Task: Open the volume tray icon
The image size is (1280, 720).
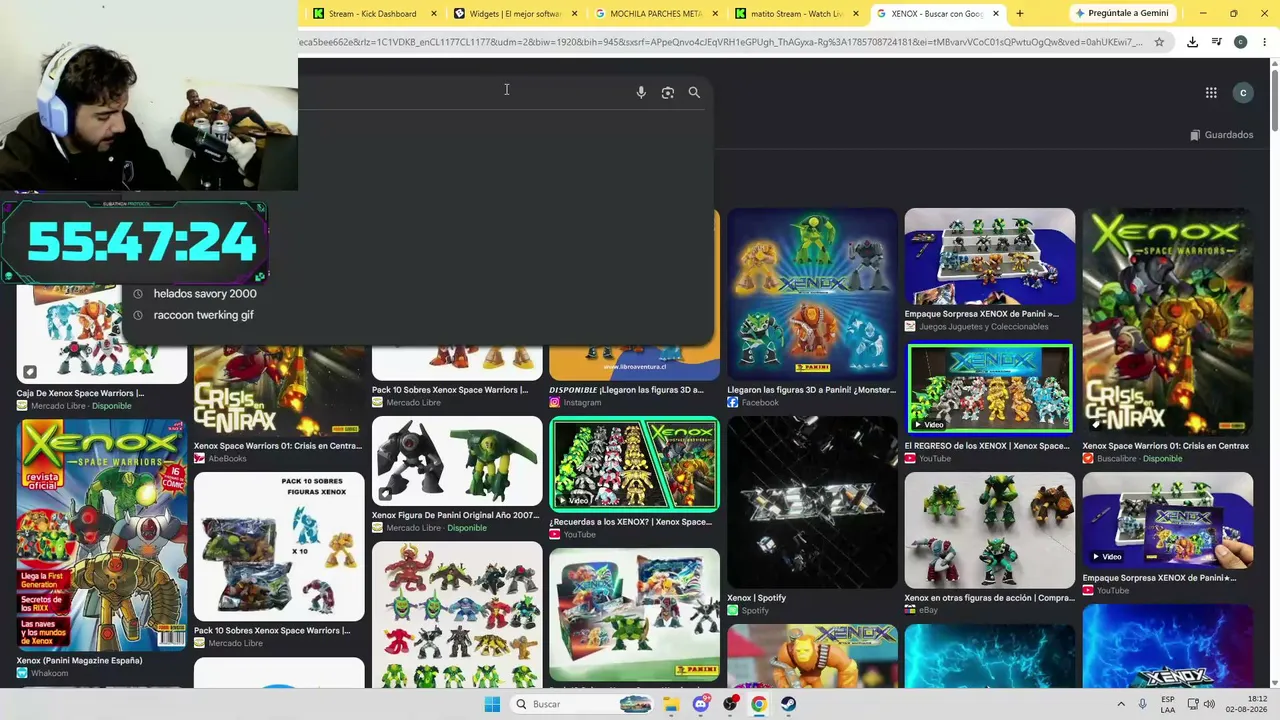Action: click(x=1209, y=704)
